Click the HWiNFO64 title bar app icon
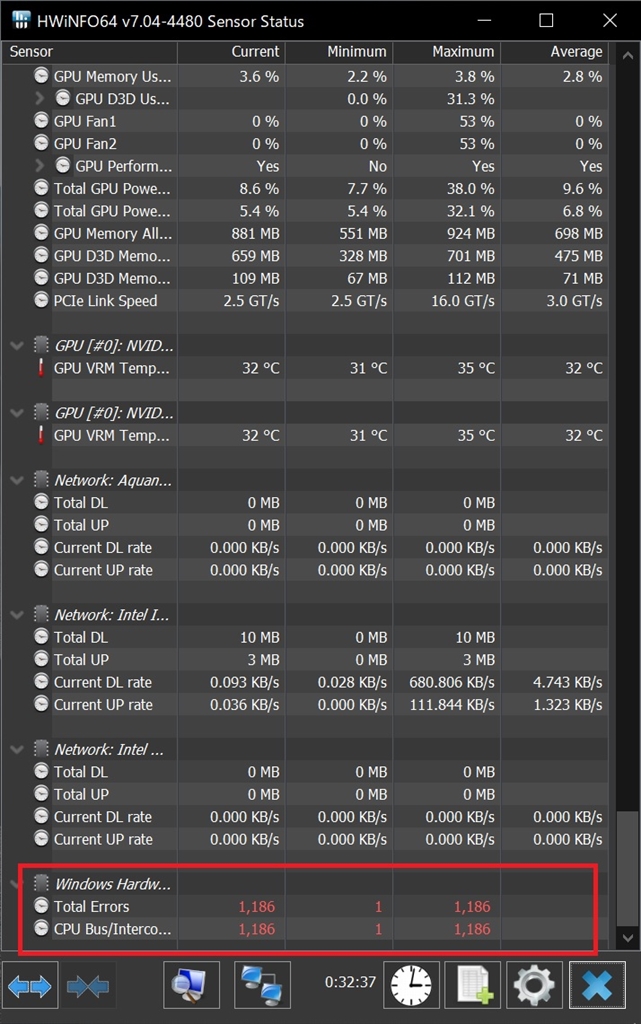The image size is (641, 1024). tap(23, 21)
